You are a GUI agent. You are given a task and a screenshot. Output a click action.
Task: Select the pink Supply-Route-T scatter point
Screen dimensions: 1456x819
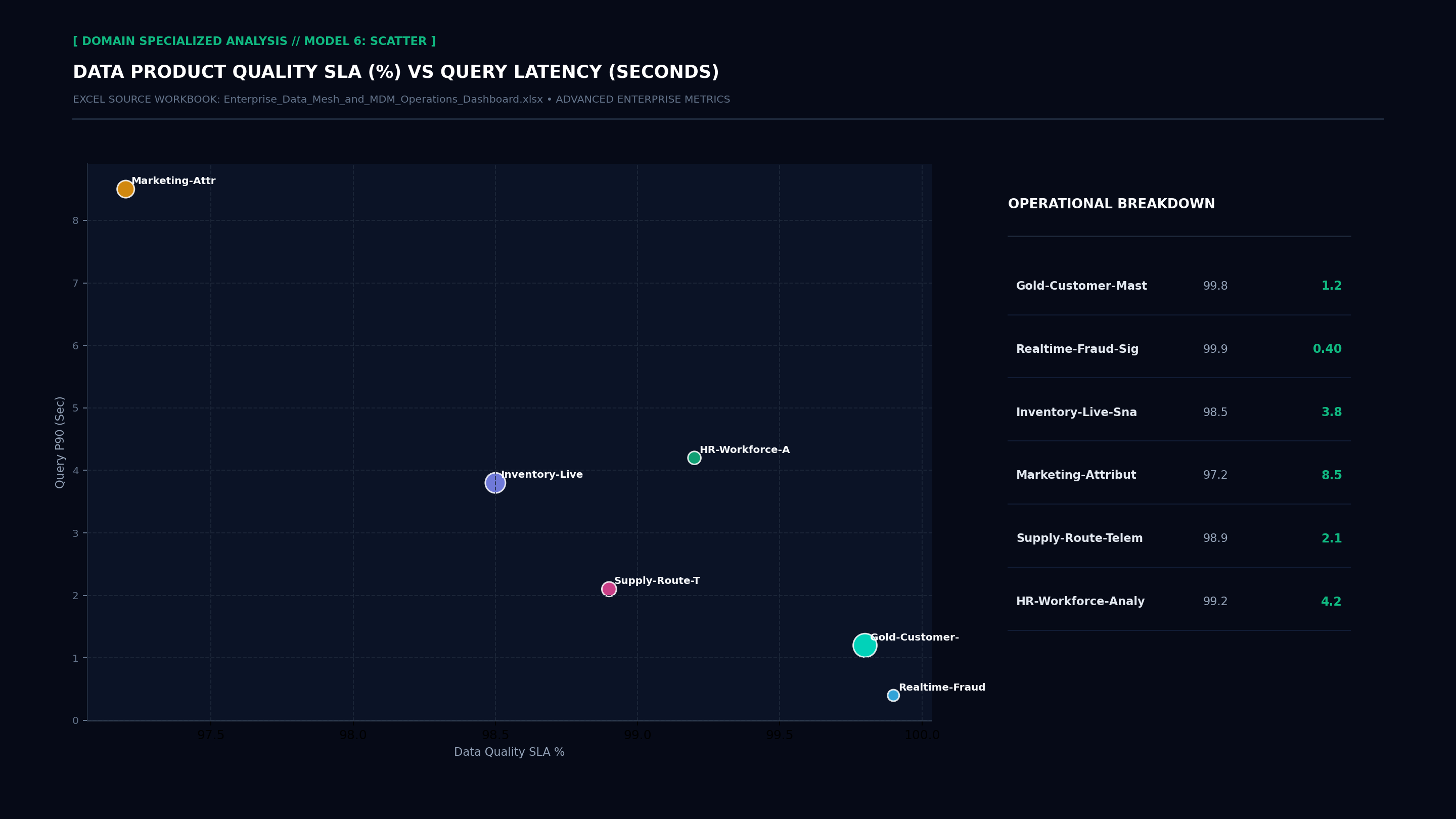tap(609, 589)
